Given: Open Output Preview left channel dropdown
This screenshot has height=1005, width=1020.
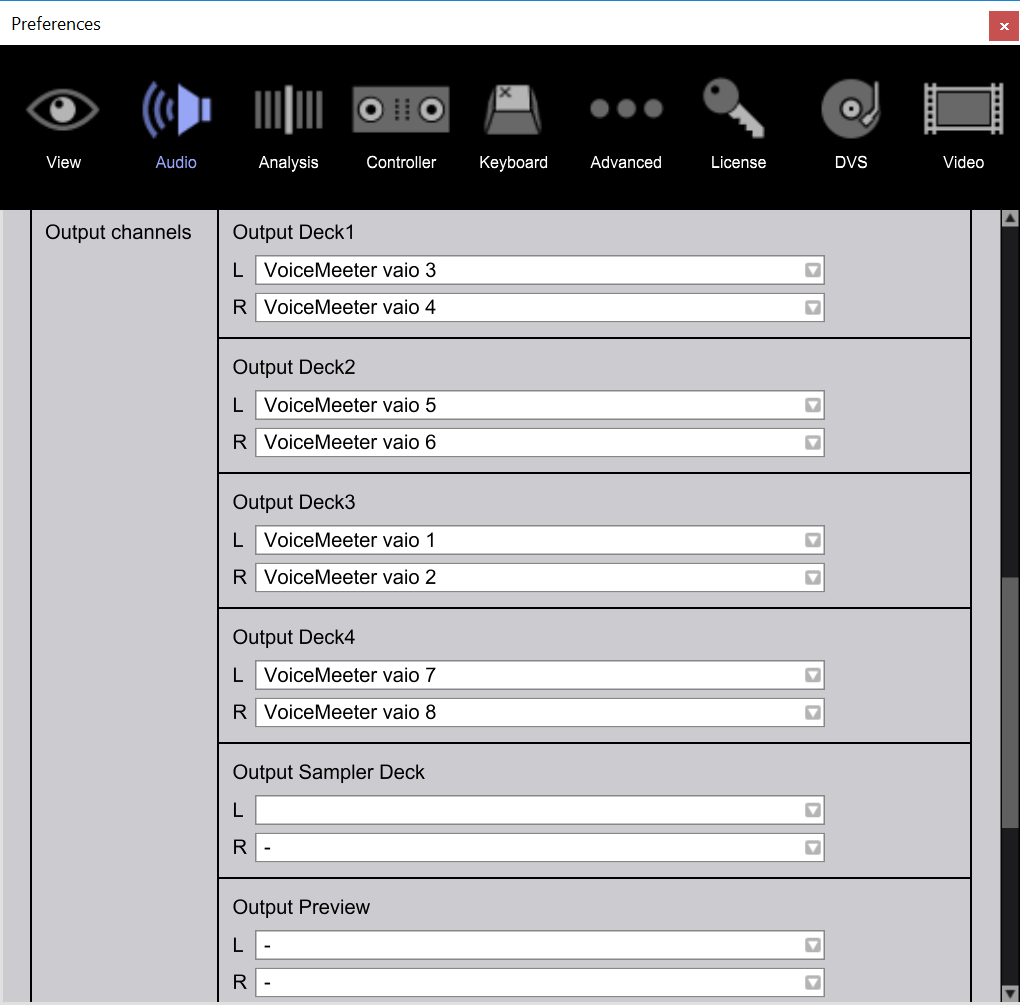Looking at the screenshot, I should [540, 945].
